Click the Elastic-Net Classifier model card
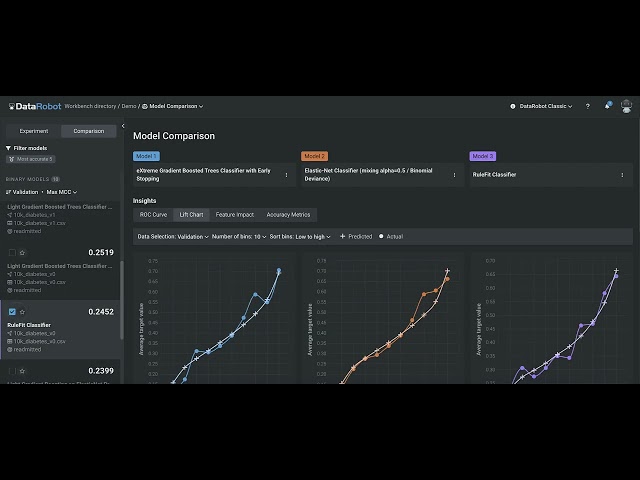The height and width of the screenshot is (480, 640). click(x=382, y=175)
